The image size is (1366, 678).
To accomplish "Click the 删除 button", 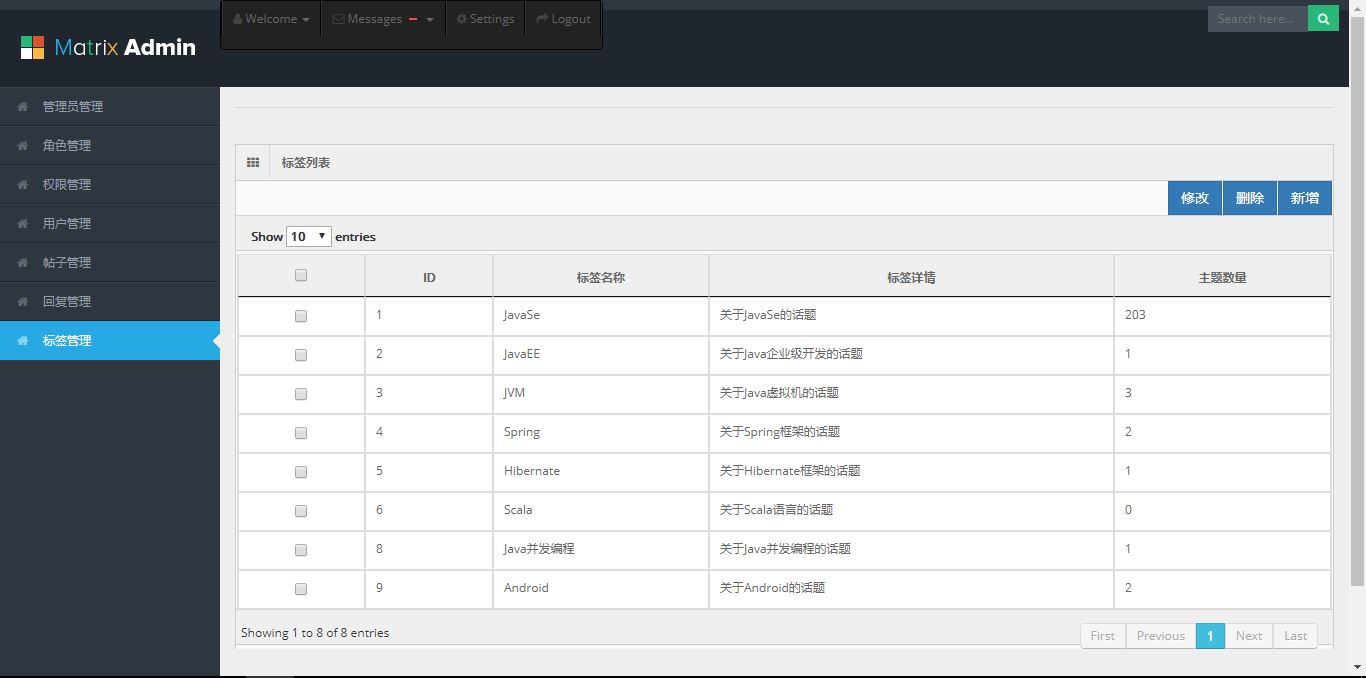I will click(x=1250, y=198).
